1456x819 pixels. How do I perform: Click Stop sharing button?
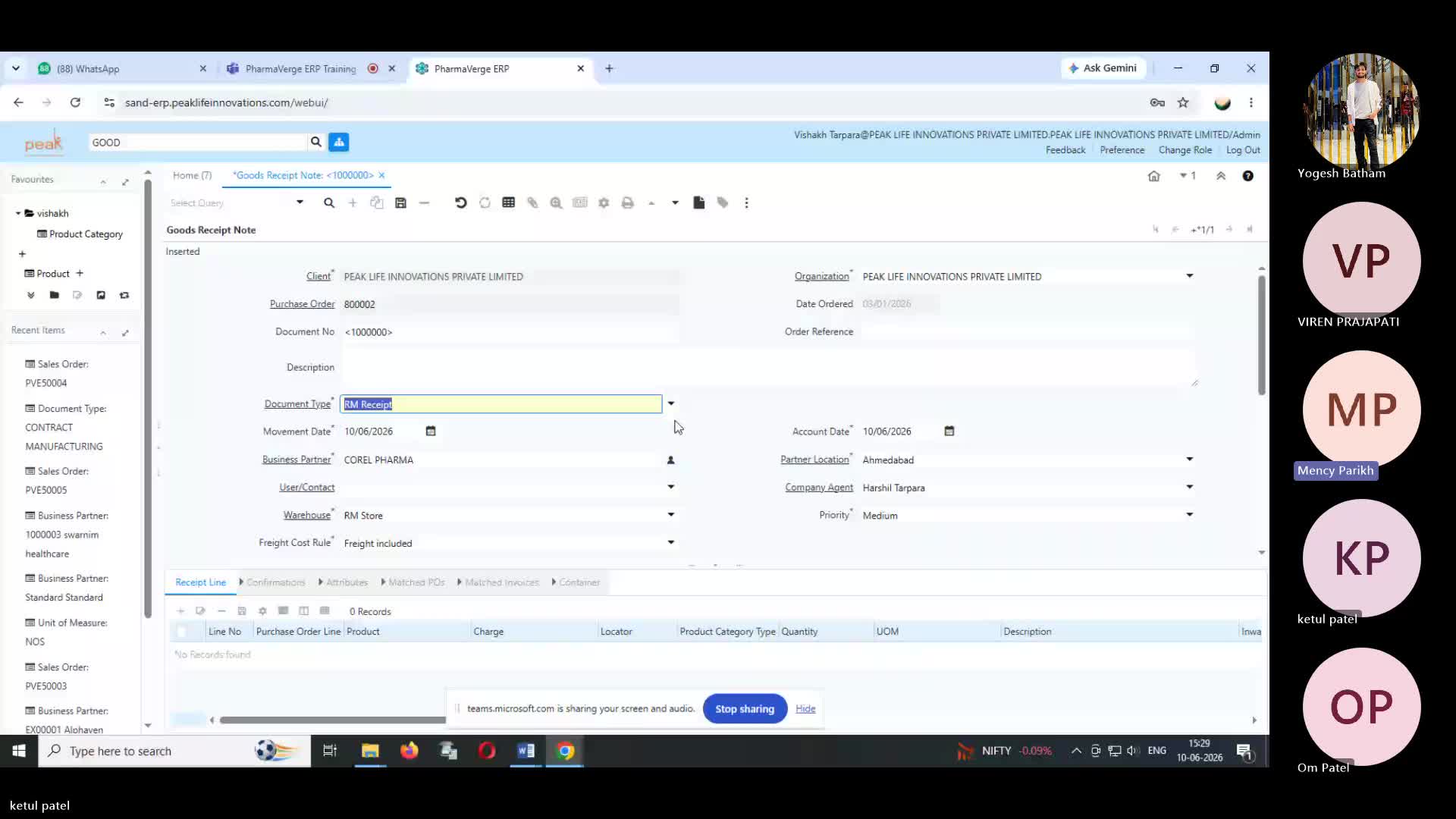click(745, 709)
